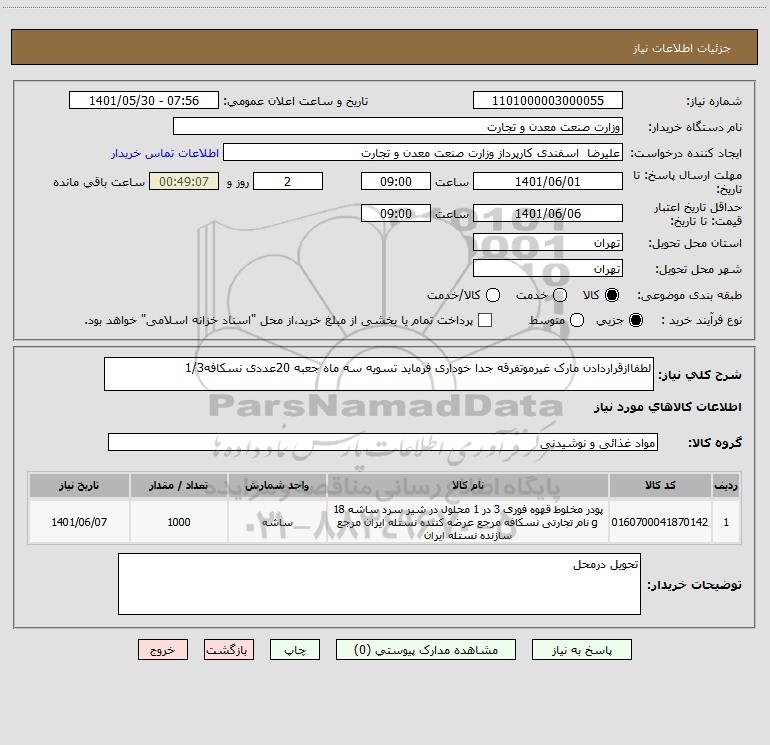Click the product name cell for instant coffee powder
The image size is (770, 745).
(x=468, y=522)
